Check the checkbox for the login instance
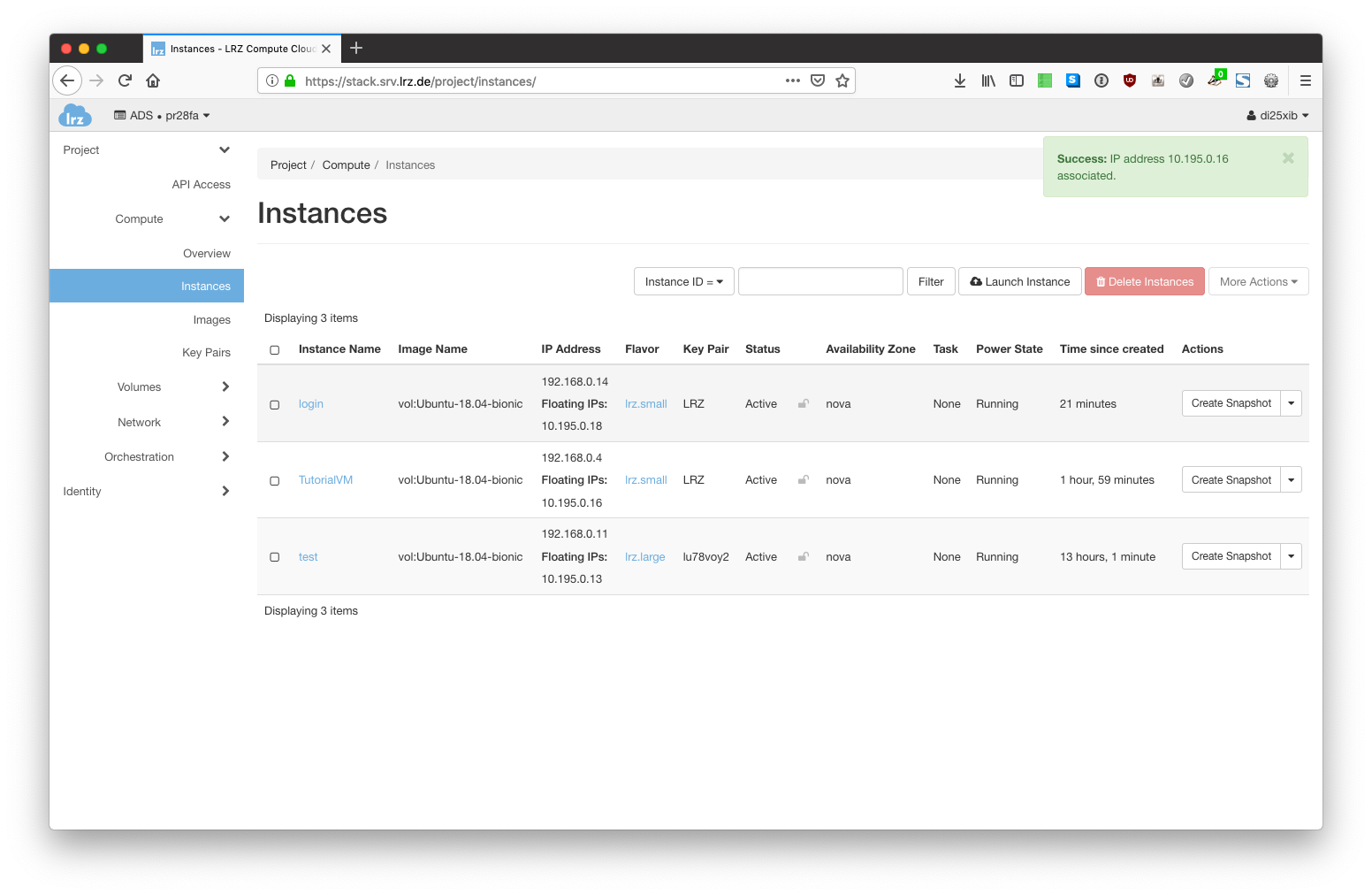 275,404
